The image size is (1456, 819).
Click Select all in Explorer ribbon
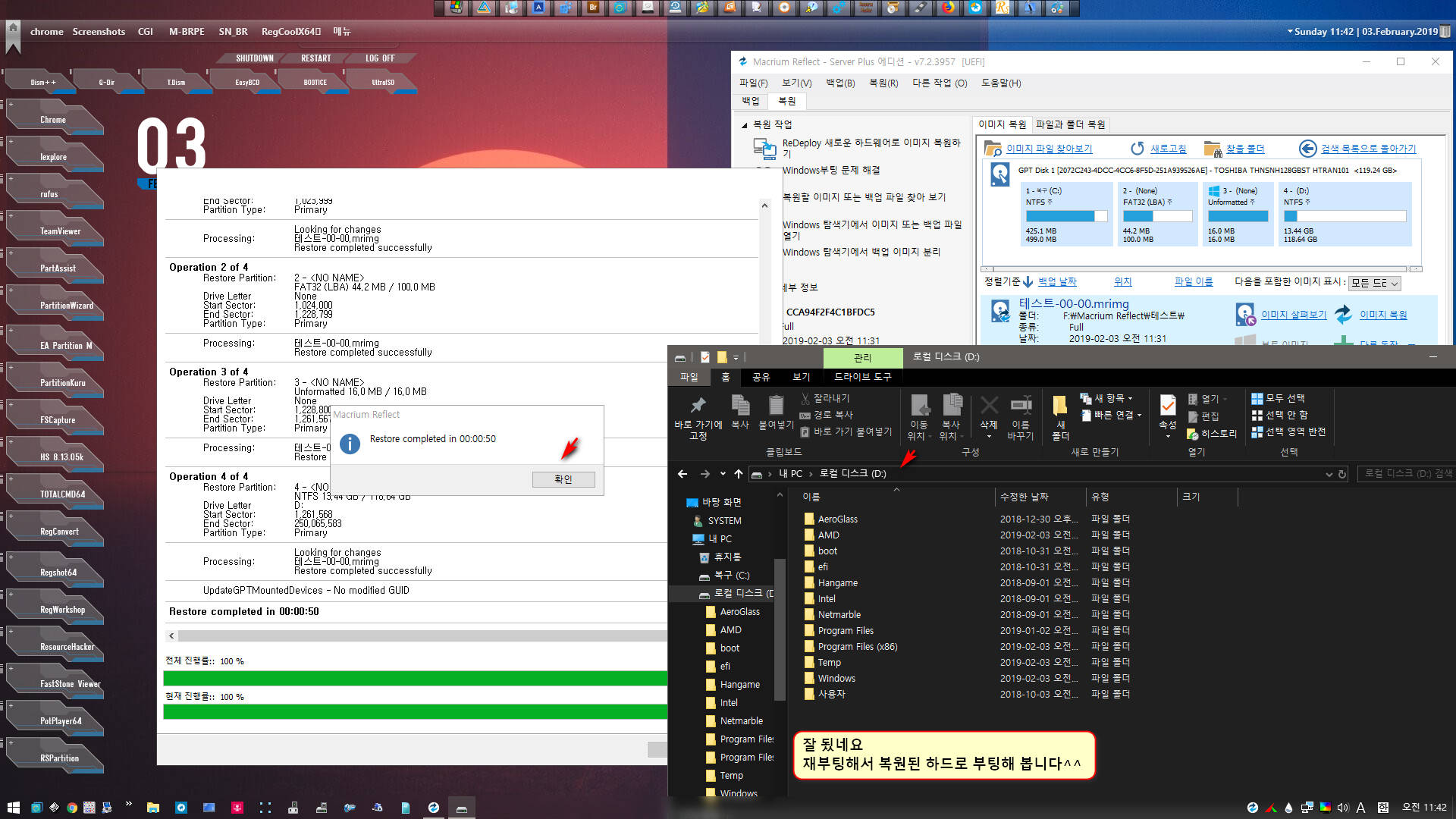1278,398
